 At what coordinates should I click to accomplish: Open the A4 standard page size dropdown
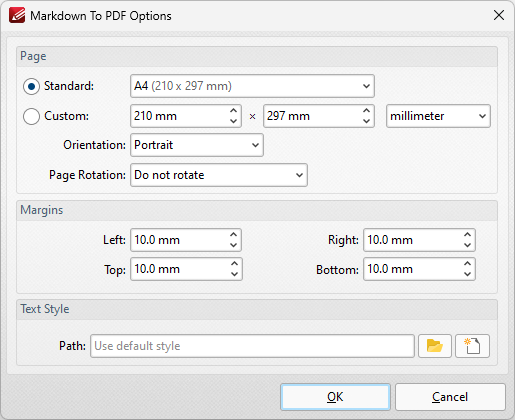click(x=252, y=86)
